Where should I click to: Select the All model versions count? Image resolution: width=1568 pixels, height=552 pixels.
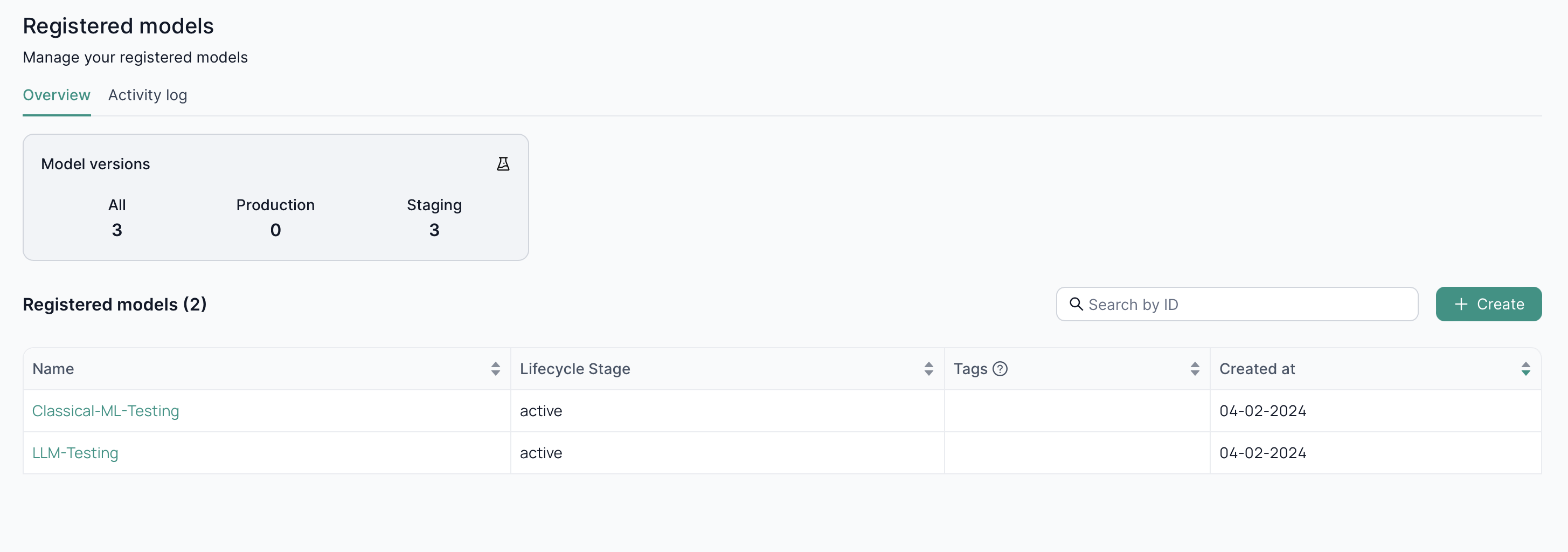[117, 230]
